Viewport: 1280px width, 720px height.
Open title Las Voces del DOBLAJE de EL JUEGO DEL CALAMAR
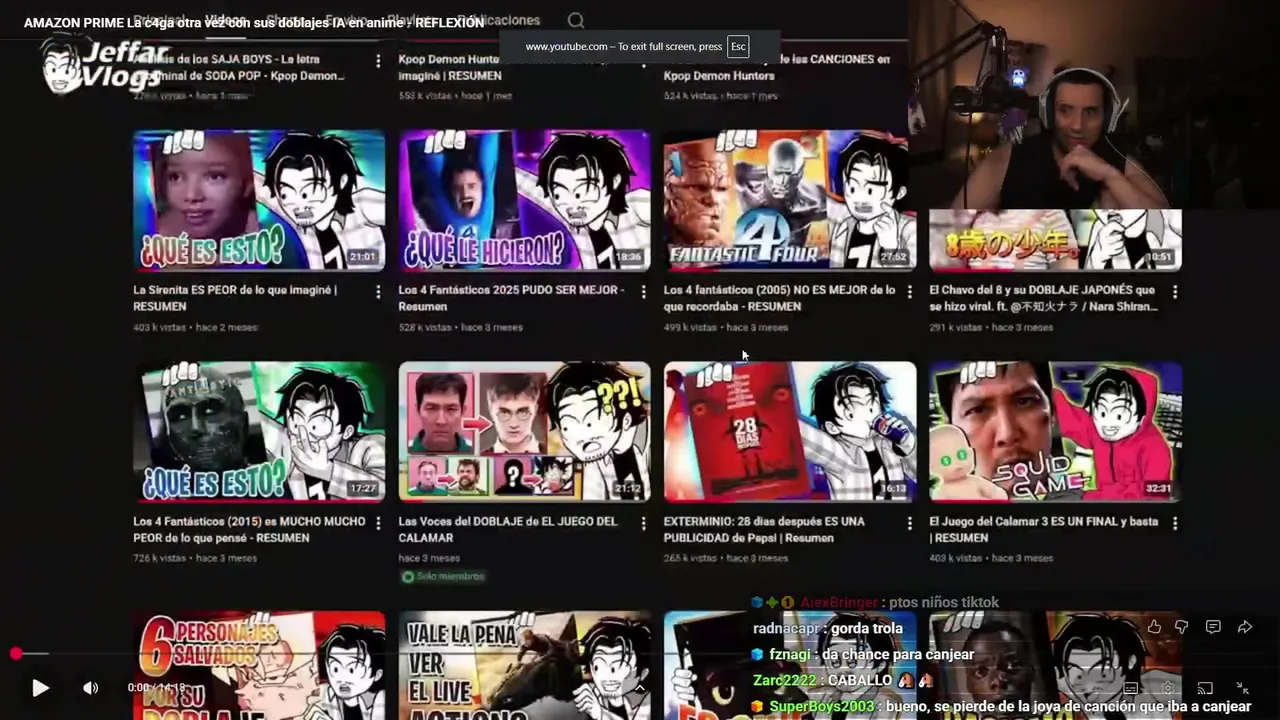coord(508,529)
